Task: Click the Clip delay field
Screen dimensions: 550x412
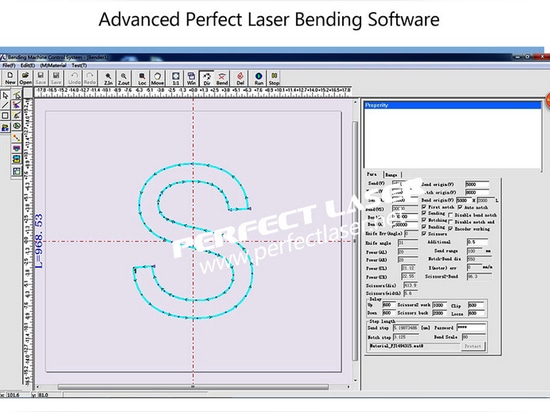Action: tap(476, 305)
